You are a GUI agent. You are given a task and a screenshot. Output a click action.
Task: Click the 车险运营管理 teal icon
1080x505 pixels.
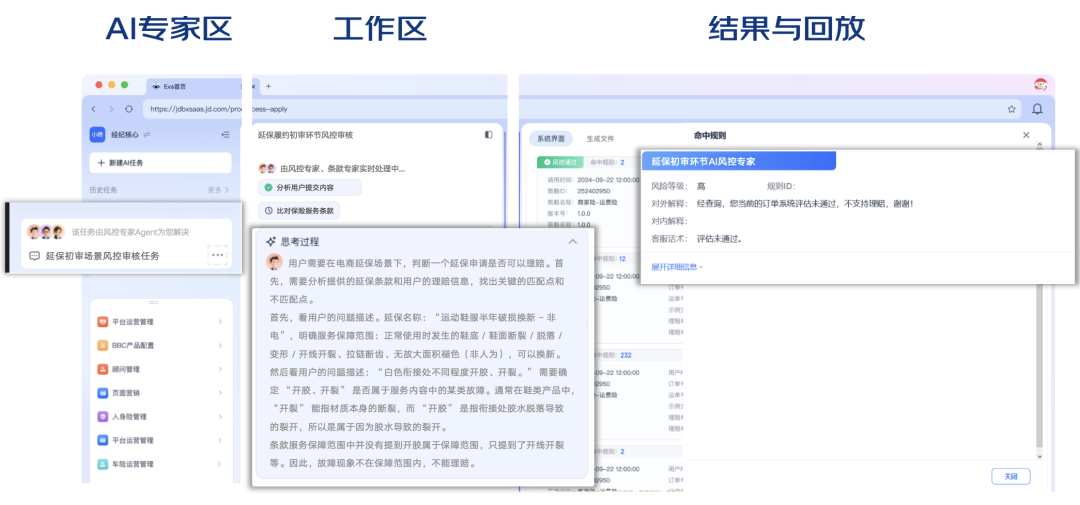pyautogui.click(x=102, y=464)
